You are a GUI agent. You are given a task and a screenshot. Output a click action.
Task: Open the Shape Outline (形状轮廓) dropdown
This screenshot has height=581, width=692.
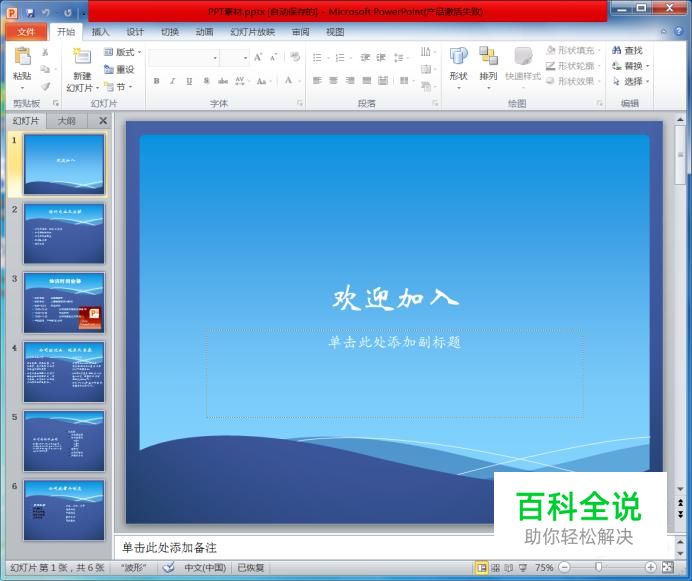click(573, 66)
